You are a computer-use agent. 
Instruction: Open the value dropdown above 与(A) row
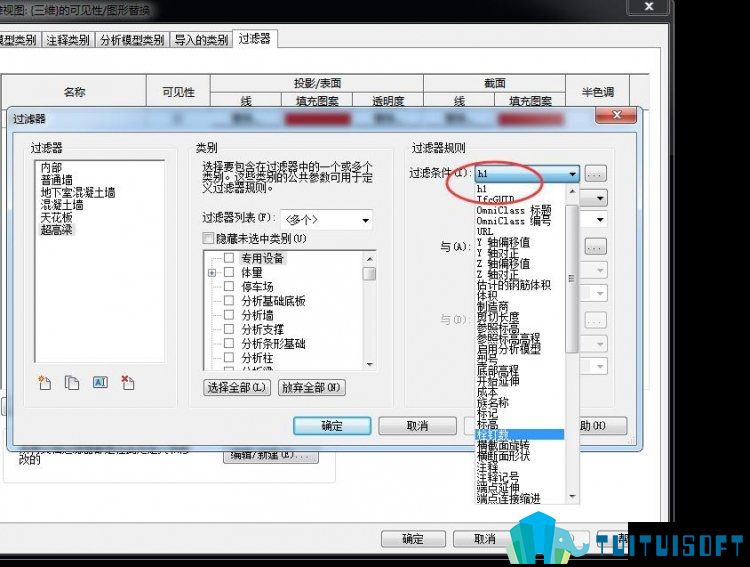(600, 220)
